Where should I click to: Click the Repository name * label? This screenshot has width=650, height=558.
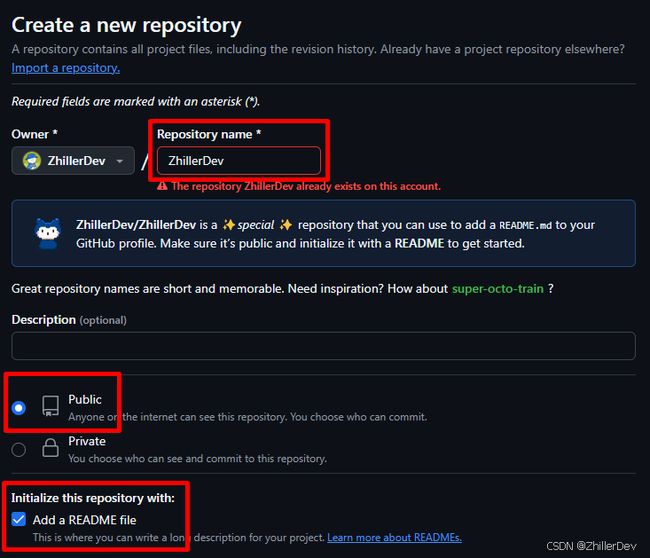209,134
